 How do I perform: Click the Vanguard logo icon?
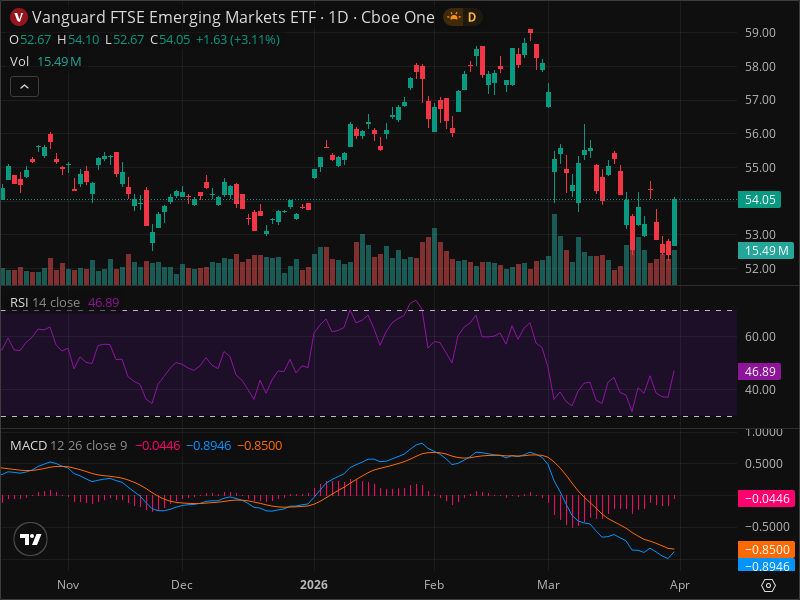pyautogui.click(x=19, y=17)
